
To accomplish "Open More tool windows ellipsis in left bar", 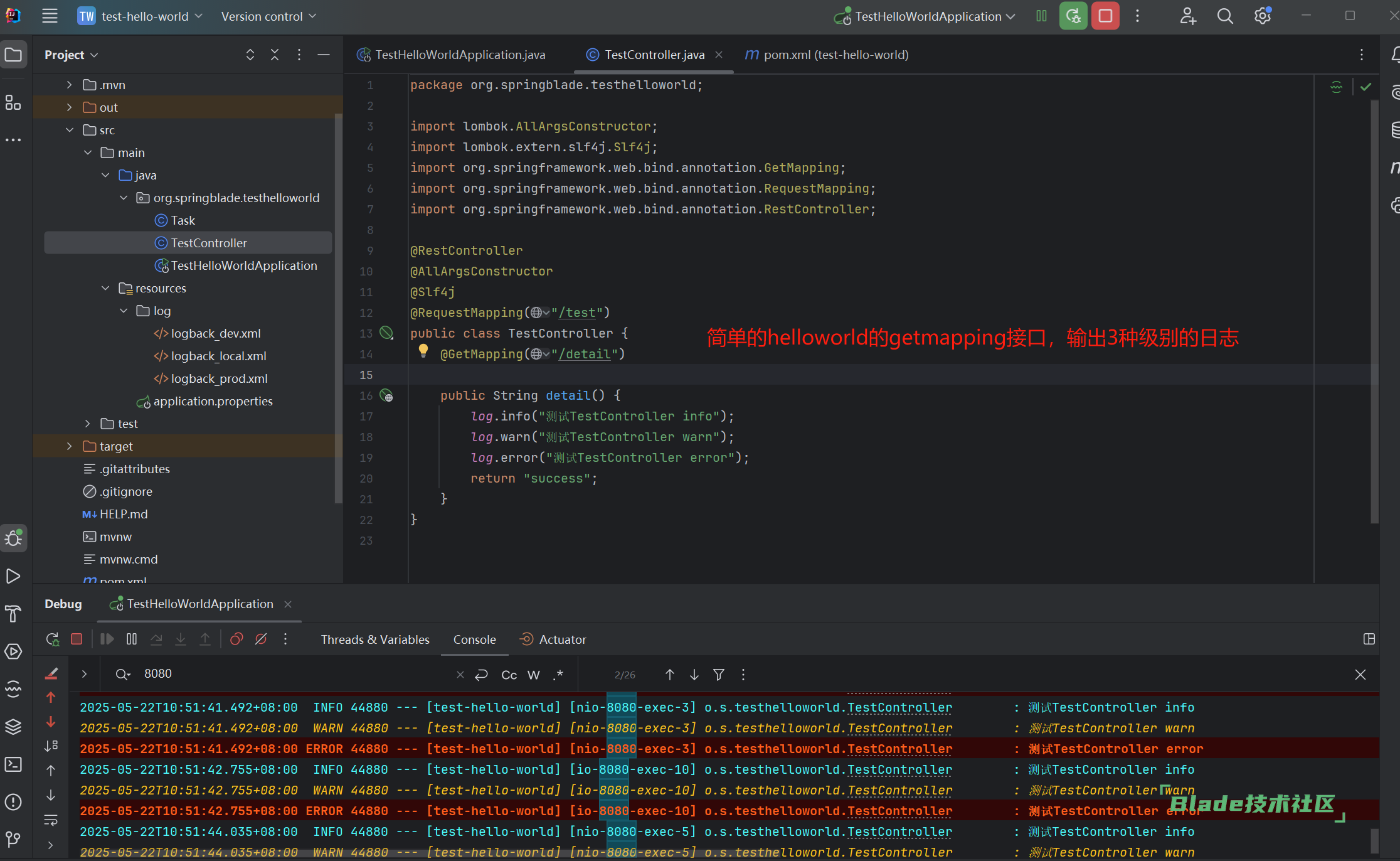I will point(13,139).
